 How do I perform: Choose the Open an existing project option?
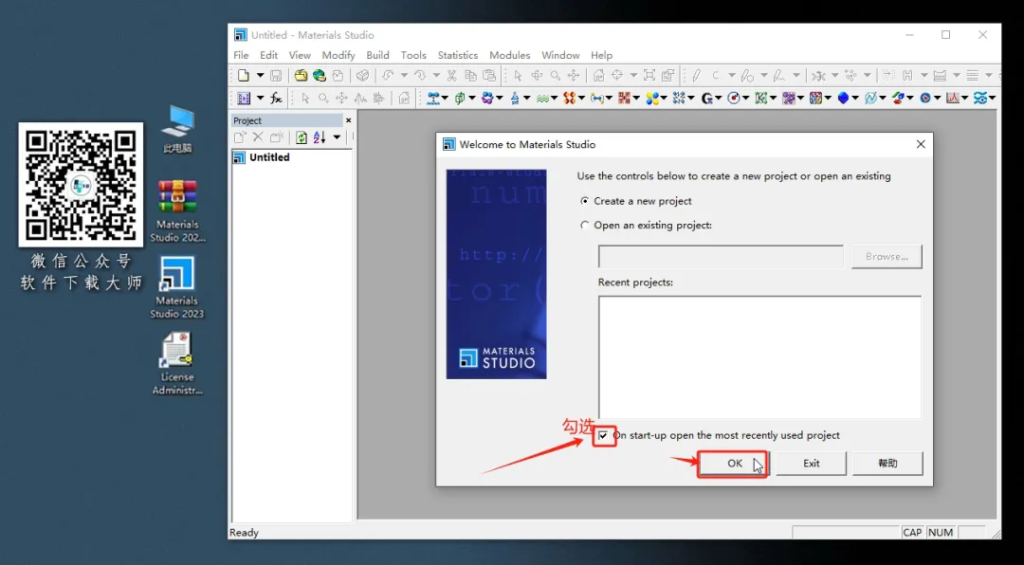pyautogui.click(x=585, y=225)
